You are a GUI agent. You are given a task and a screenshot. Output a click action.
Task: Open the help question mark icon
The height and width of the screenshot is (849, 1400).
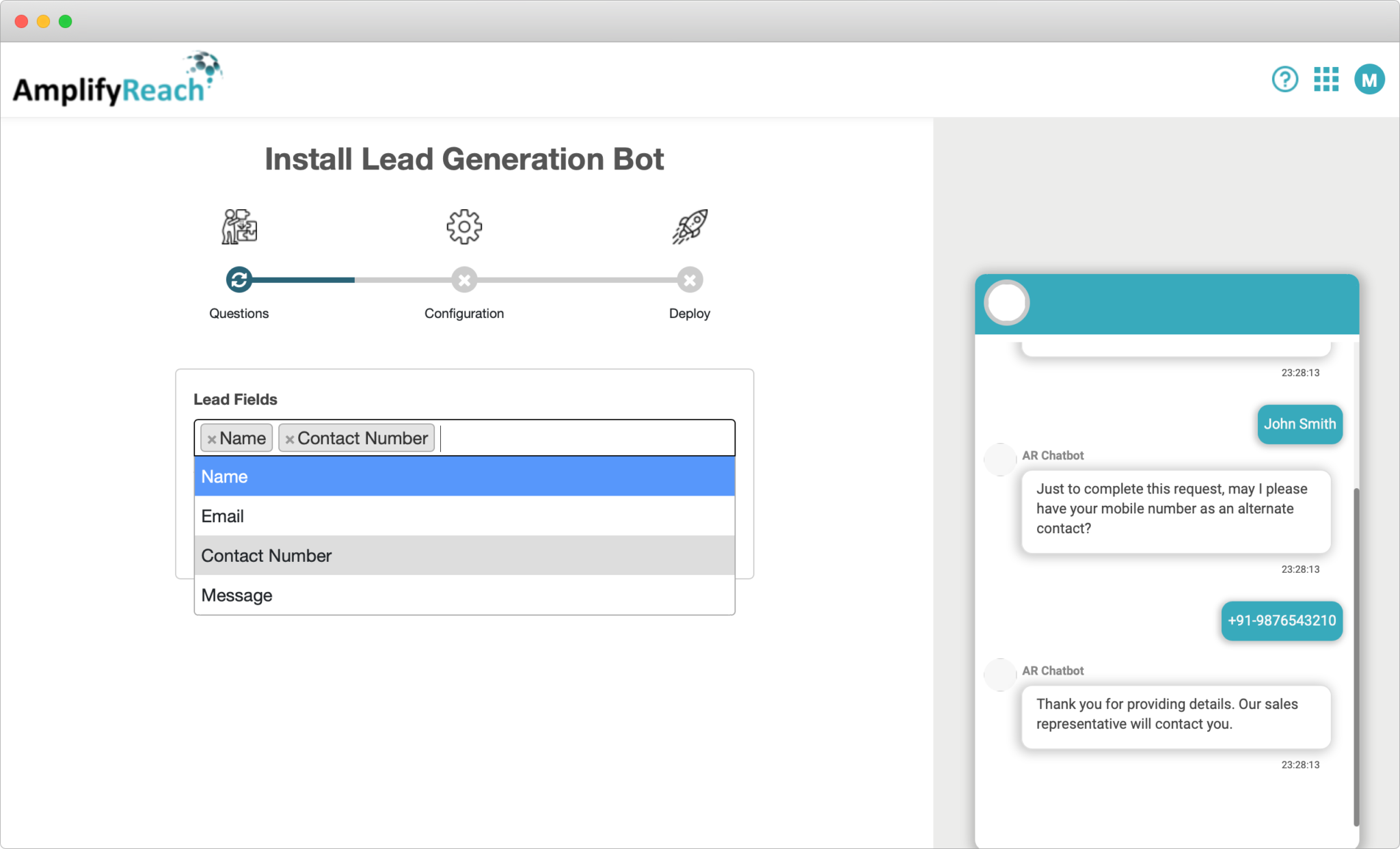click(x=1285, y=79)
